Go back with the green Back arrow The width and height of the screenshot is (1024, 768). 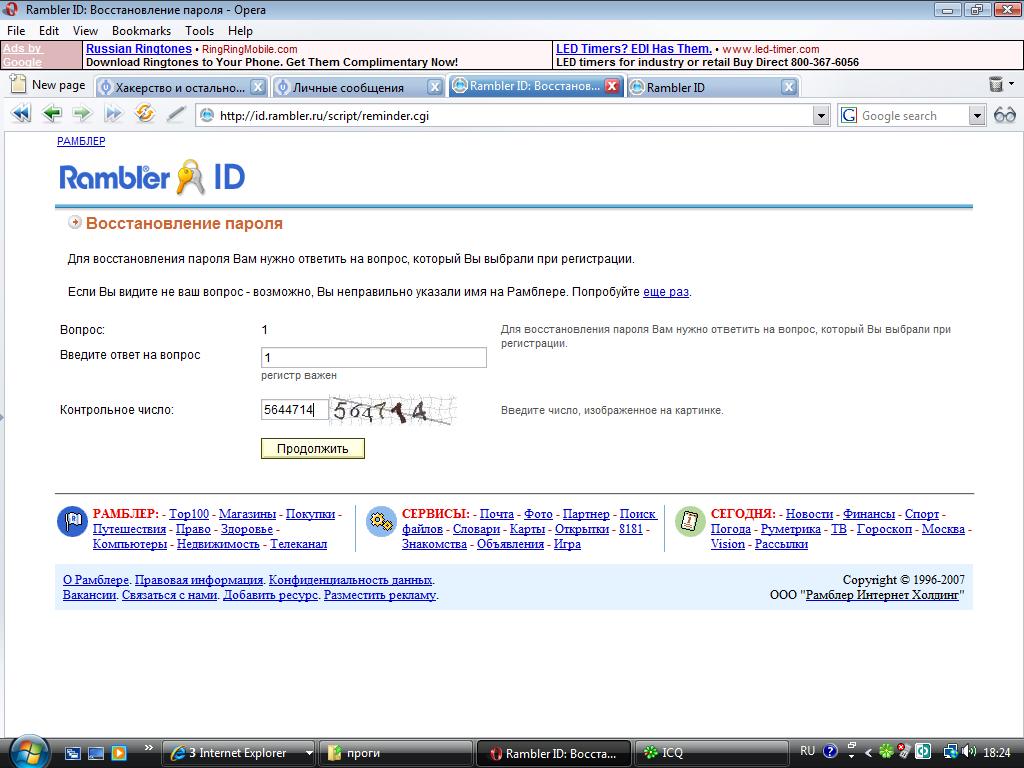tap(52, 114)
